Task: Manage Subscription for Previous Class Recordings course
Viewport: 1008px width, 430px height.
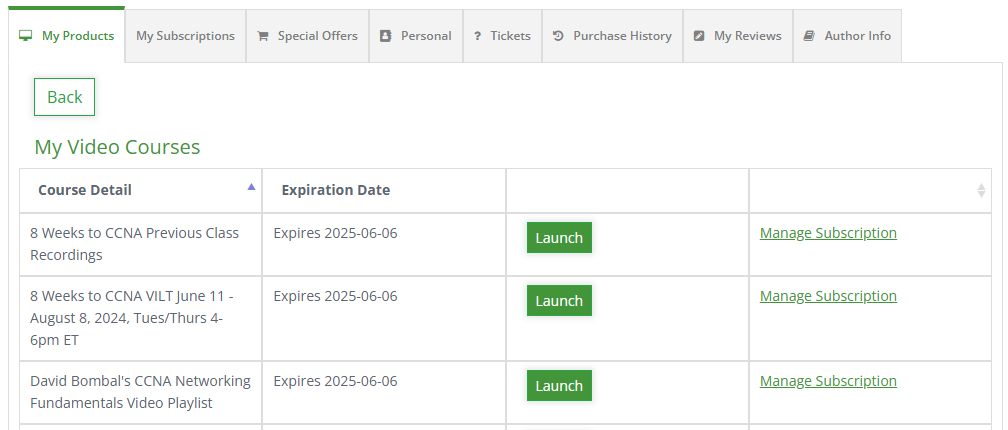Action: [828, 233]
